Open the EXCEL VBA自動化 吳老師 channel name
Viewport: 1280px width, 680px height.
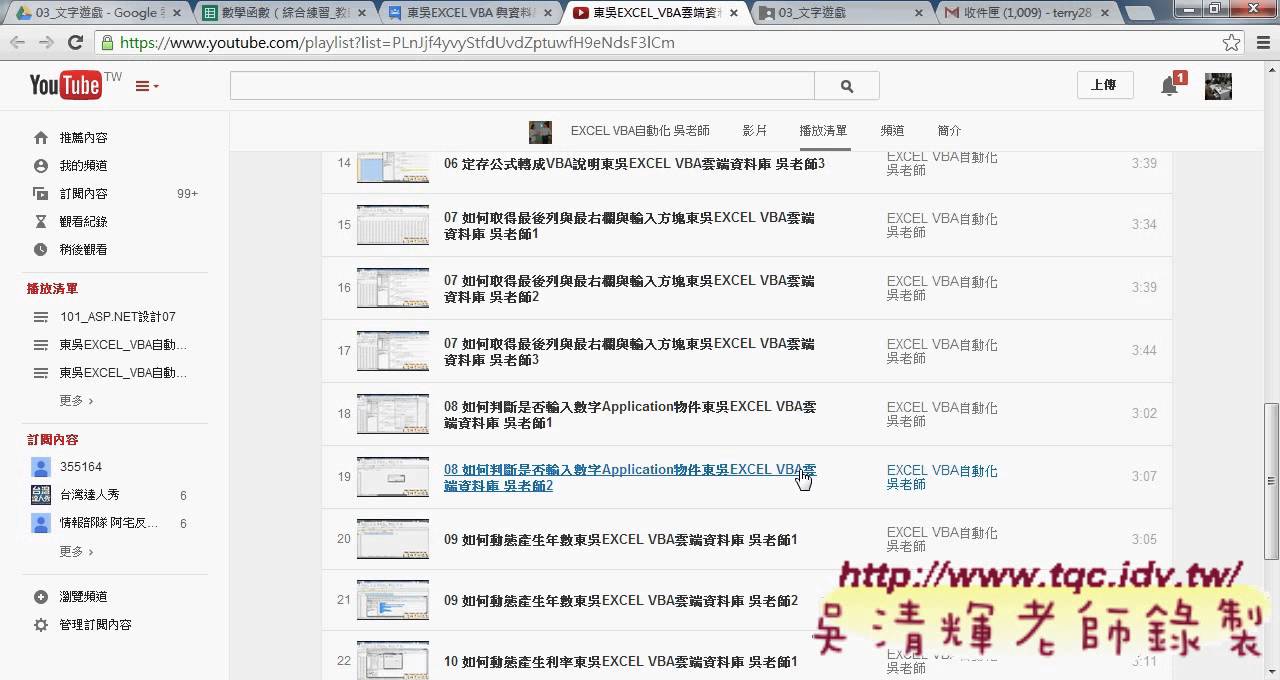click(640, 131)
